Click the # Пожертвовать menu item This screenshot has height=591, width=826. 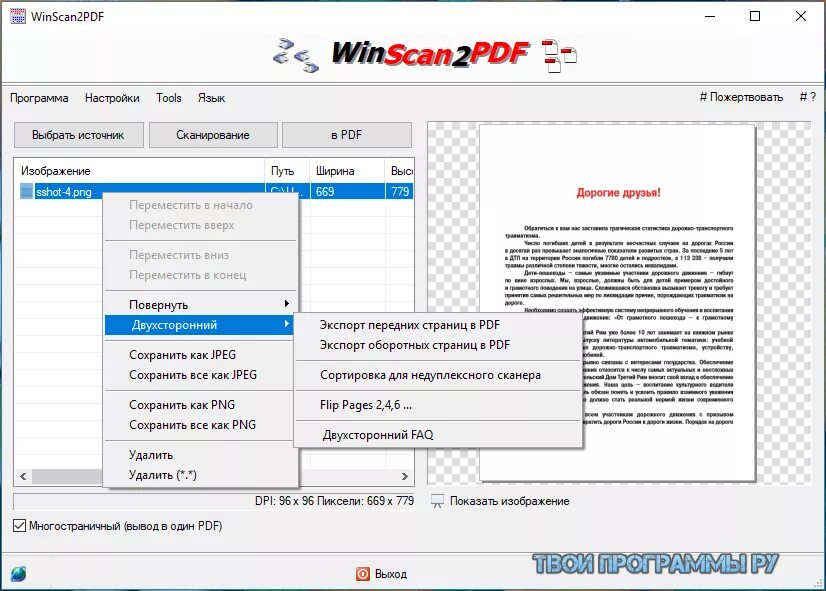[741, 97]
